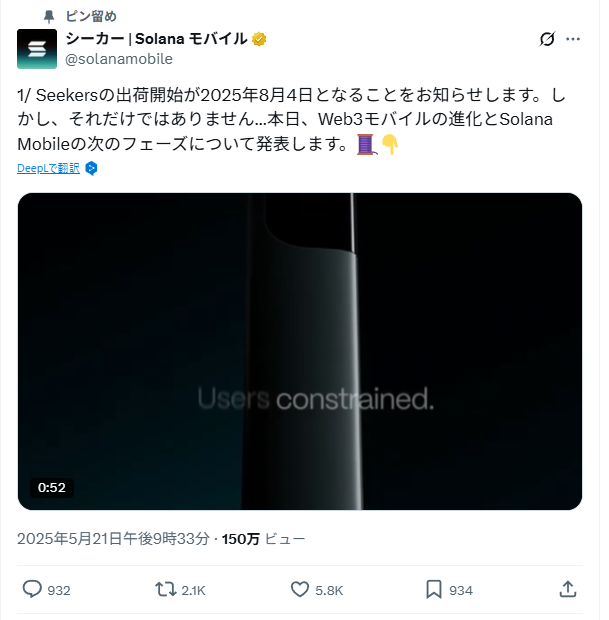The height and width of the screenshot is (620, 609).
Task: Click the 2025年5月21日 post timestamp
Action: click(x=113, y=539)
